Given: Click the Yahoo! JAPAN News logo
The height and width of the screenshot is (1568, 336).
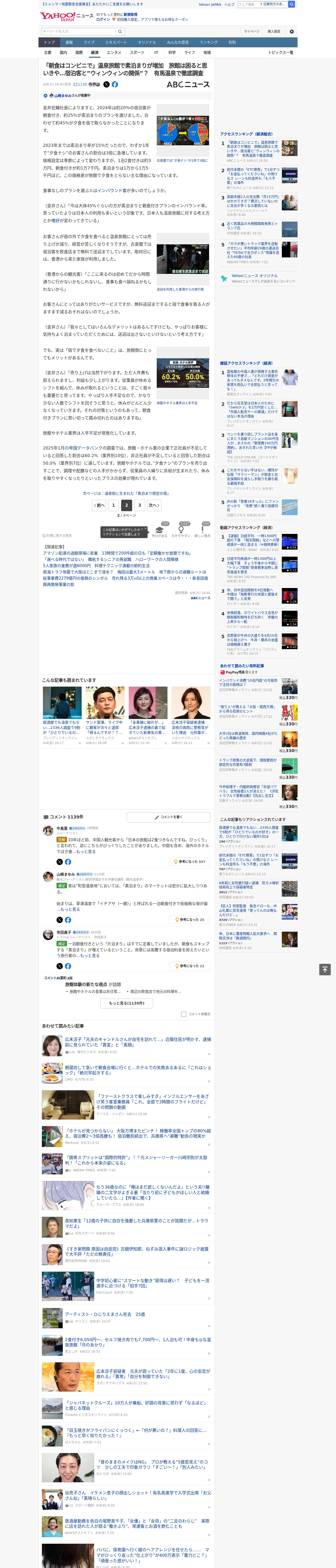Looking at the screenshot, I should pyautogui.click(x=66, y=16).
